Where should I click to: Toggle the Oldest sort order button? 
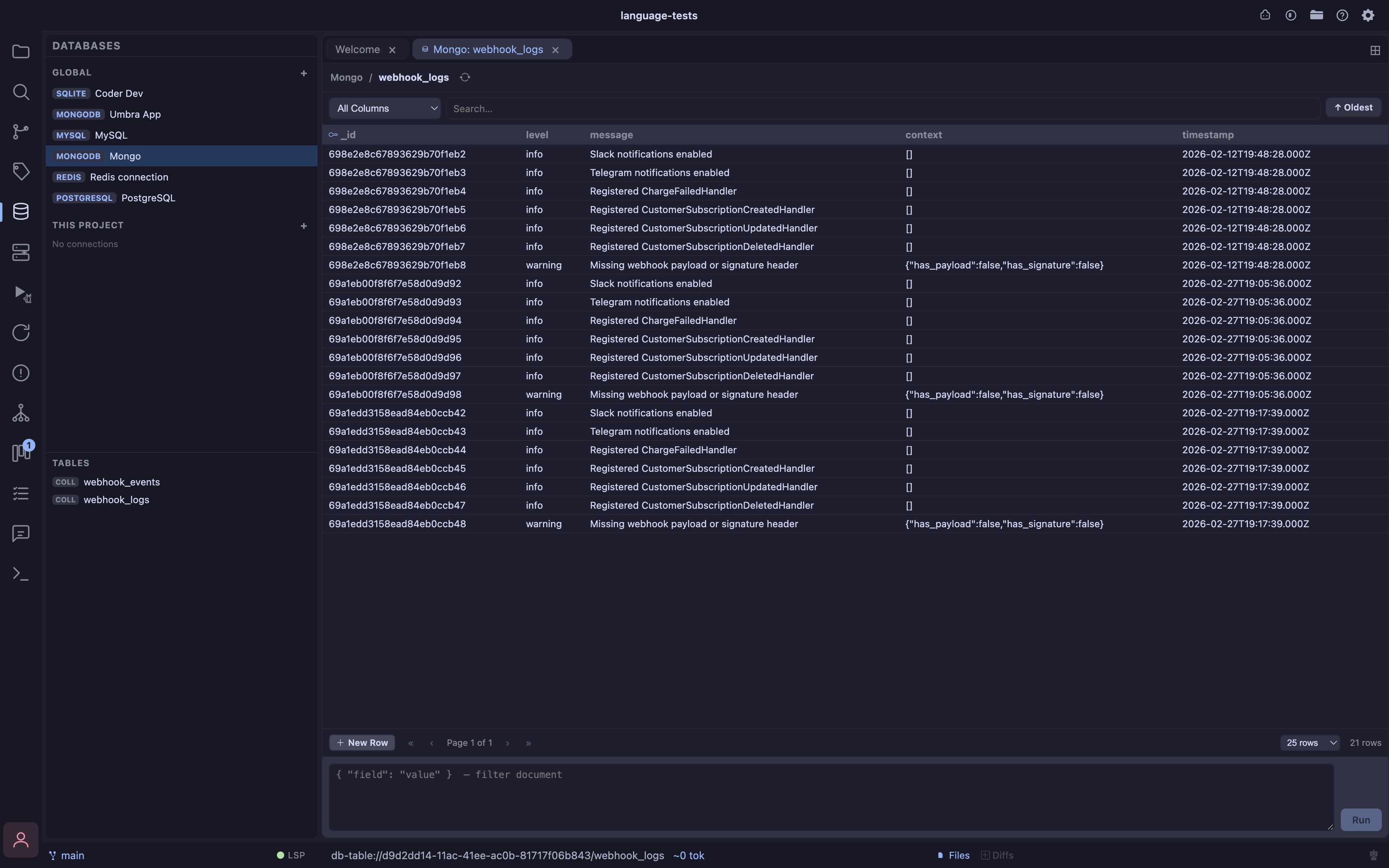click(1353, 107)
